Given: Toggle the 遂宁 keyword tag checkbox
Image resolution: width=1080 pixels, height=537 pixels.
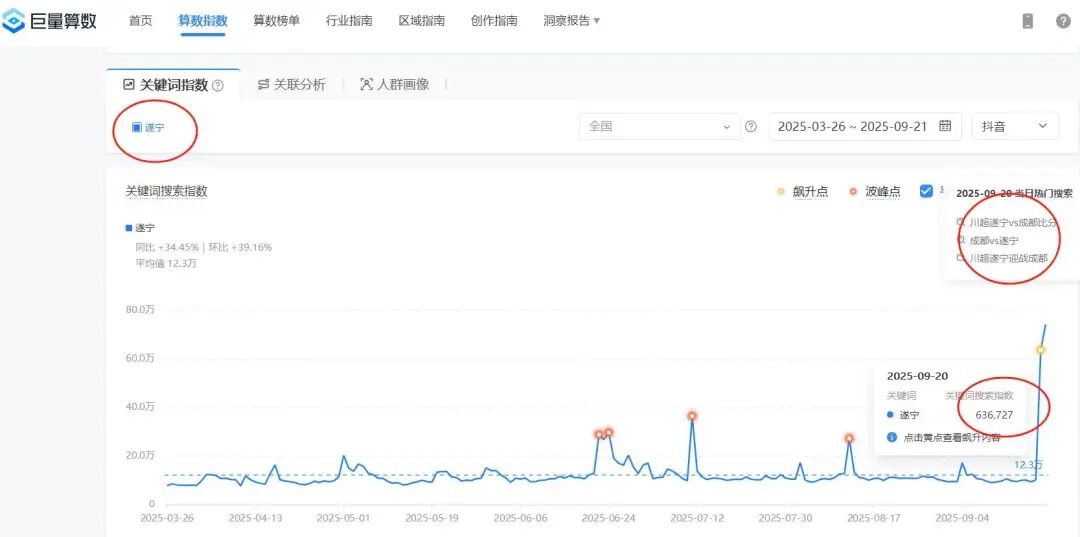Looking at the screenshot, I should tap(137, 127).
